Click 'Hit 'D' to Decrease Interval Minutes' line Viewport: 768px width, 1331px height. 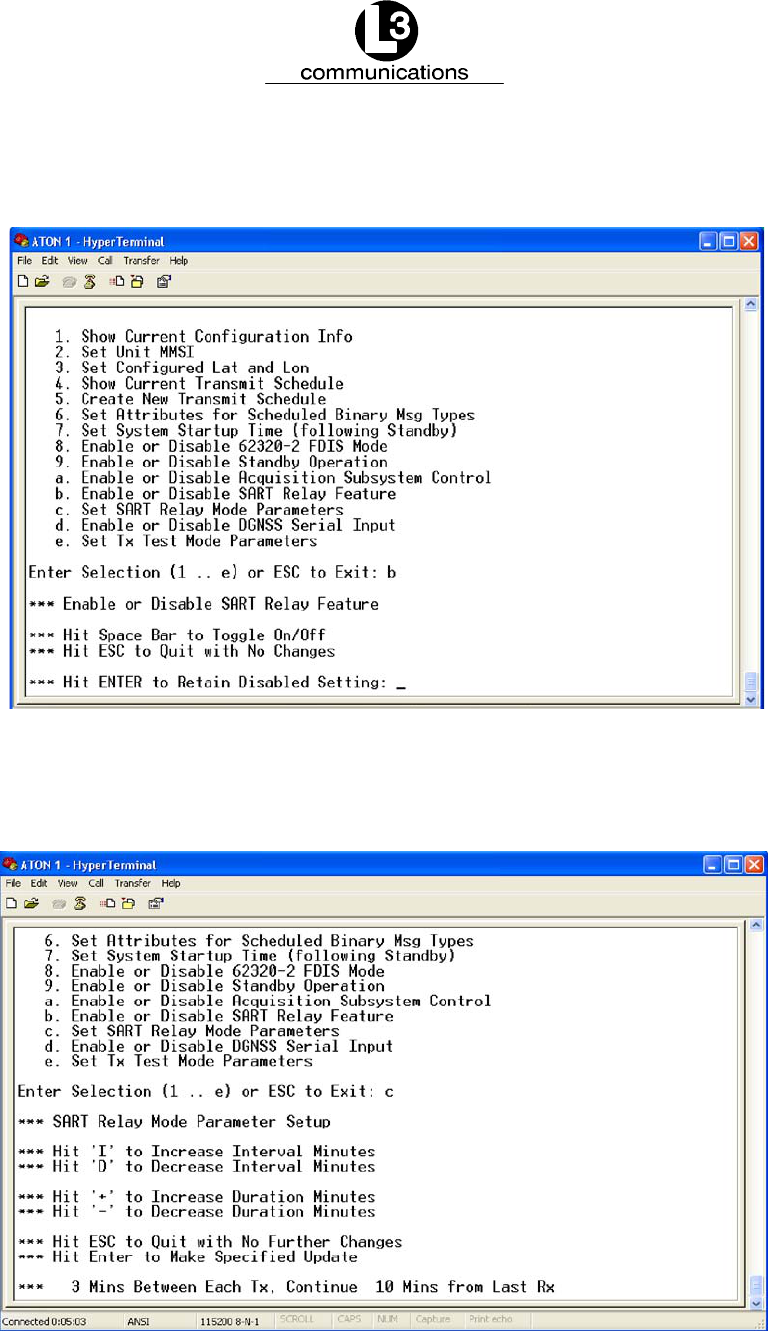(x=196, y=1167)
